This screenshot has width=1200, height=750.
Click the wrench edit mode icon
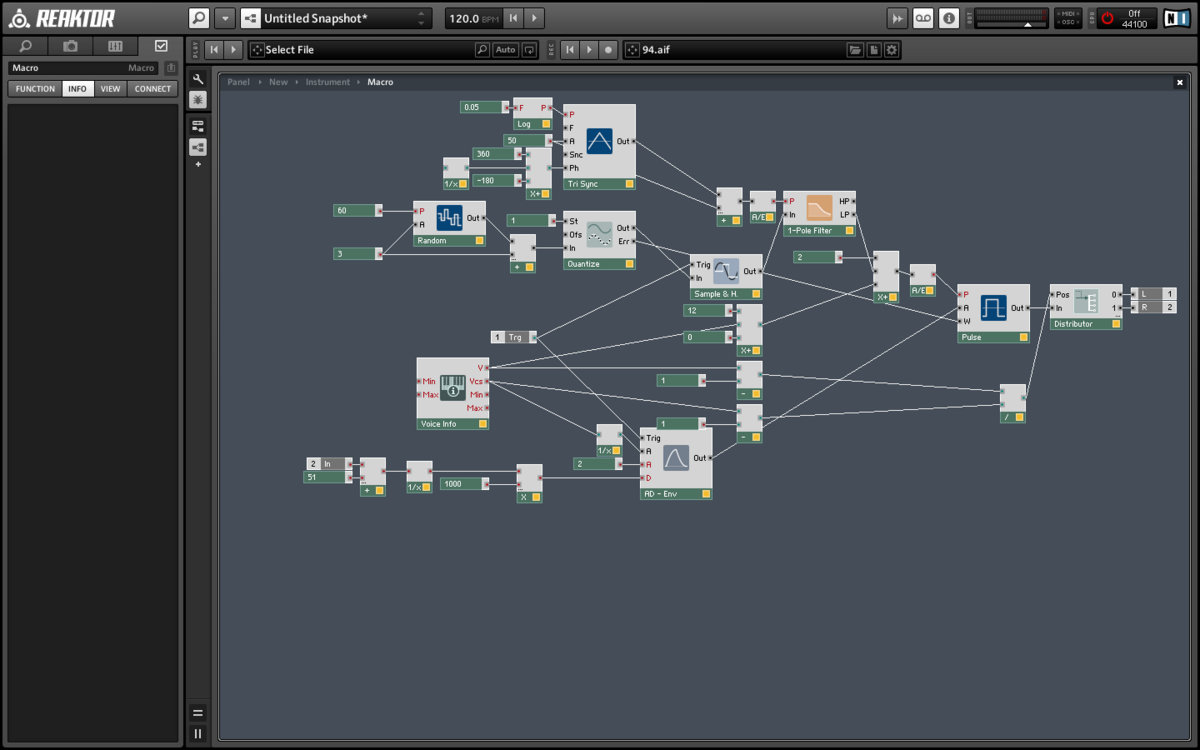click(x=198, y=79)
